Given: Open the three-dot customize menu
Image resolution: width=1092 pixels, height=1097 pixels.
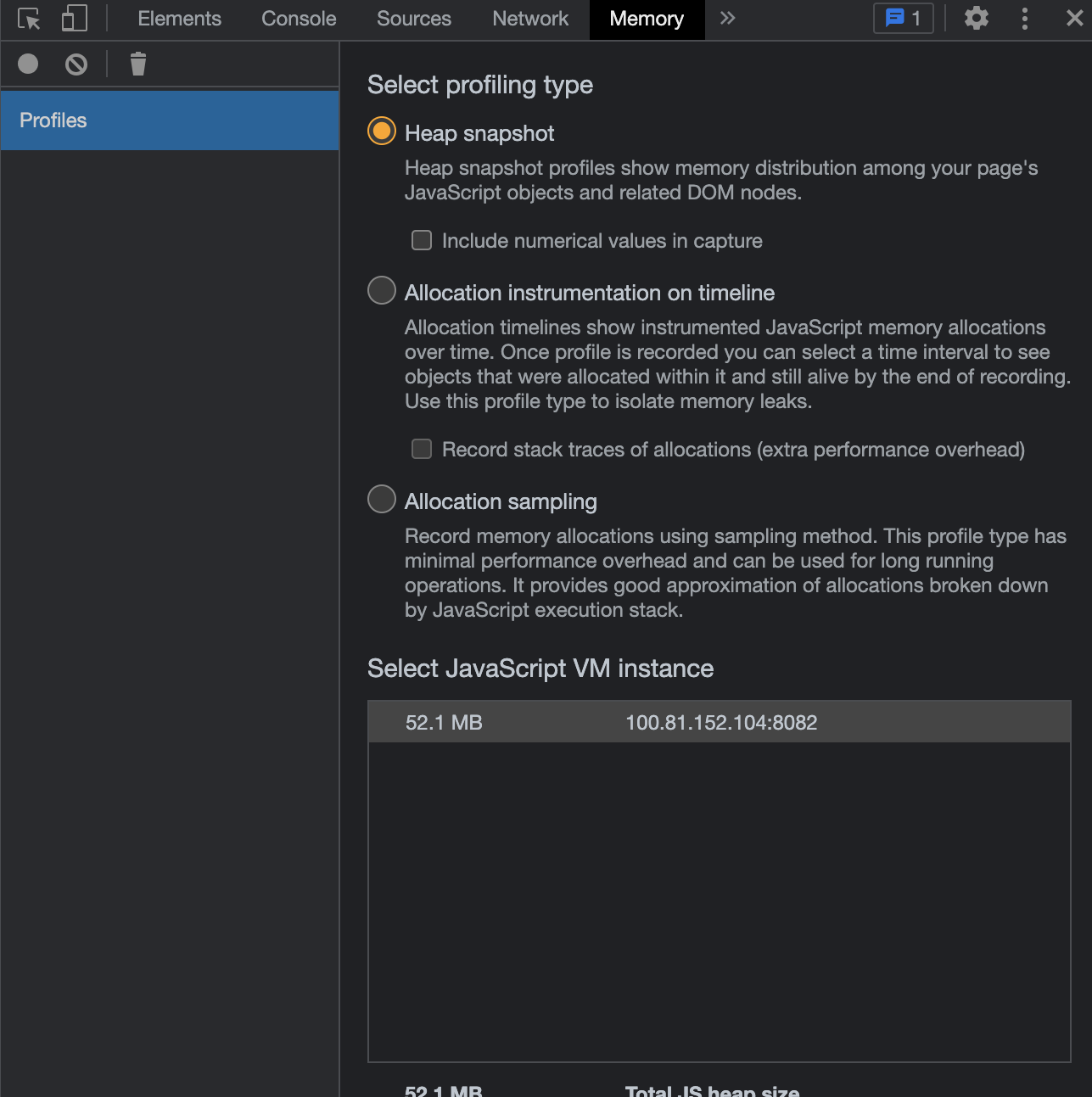Looking at the screenshot, I should pos(1025,19).
